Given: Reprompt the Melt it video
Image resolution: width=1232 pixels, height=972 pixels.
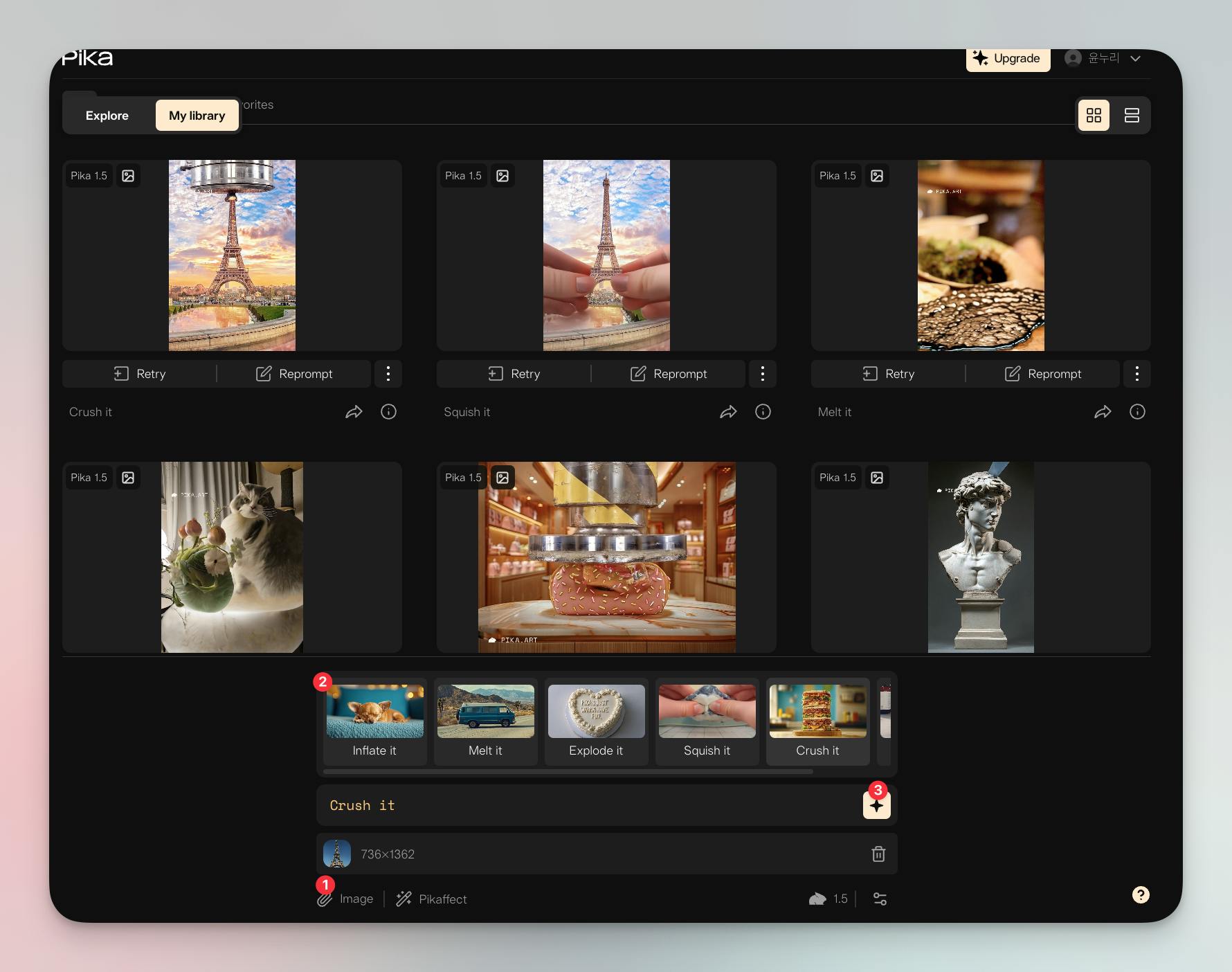Looking at the screenshot, I should pyautogui.click(x=1044, y=374).
